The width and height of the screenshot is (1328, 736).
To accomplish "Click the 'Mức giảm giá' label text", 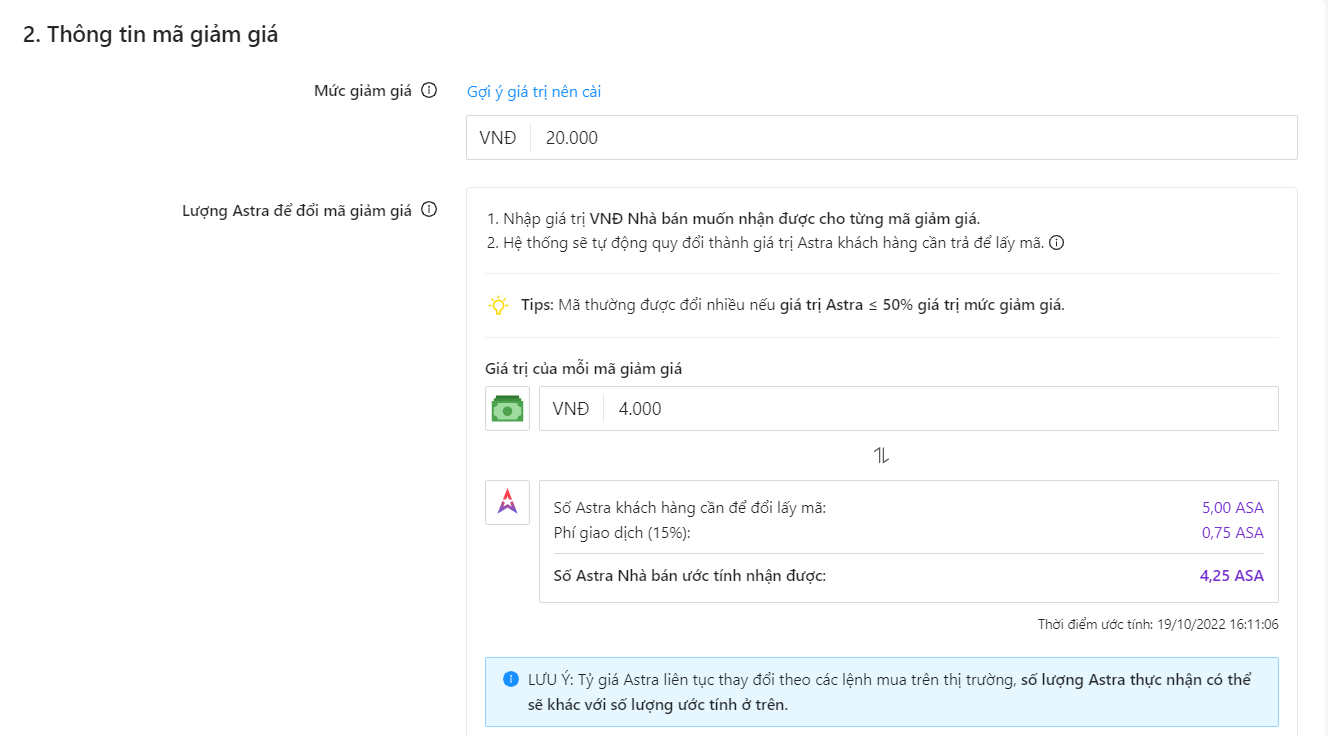I will 363,91.
